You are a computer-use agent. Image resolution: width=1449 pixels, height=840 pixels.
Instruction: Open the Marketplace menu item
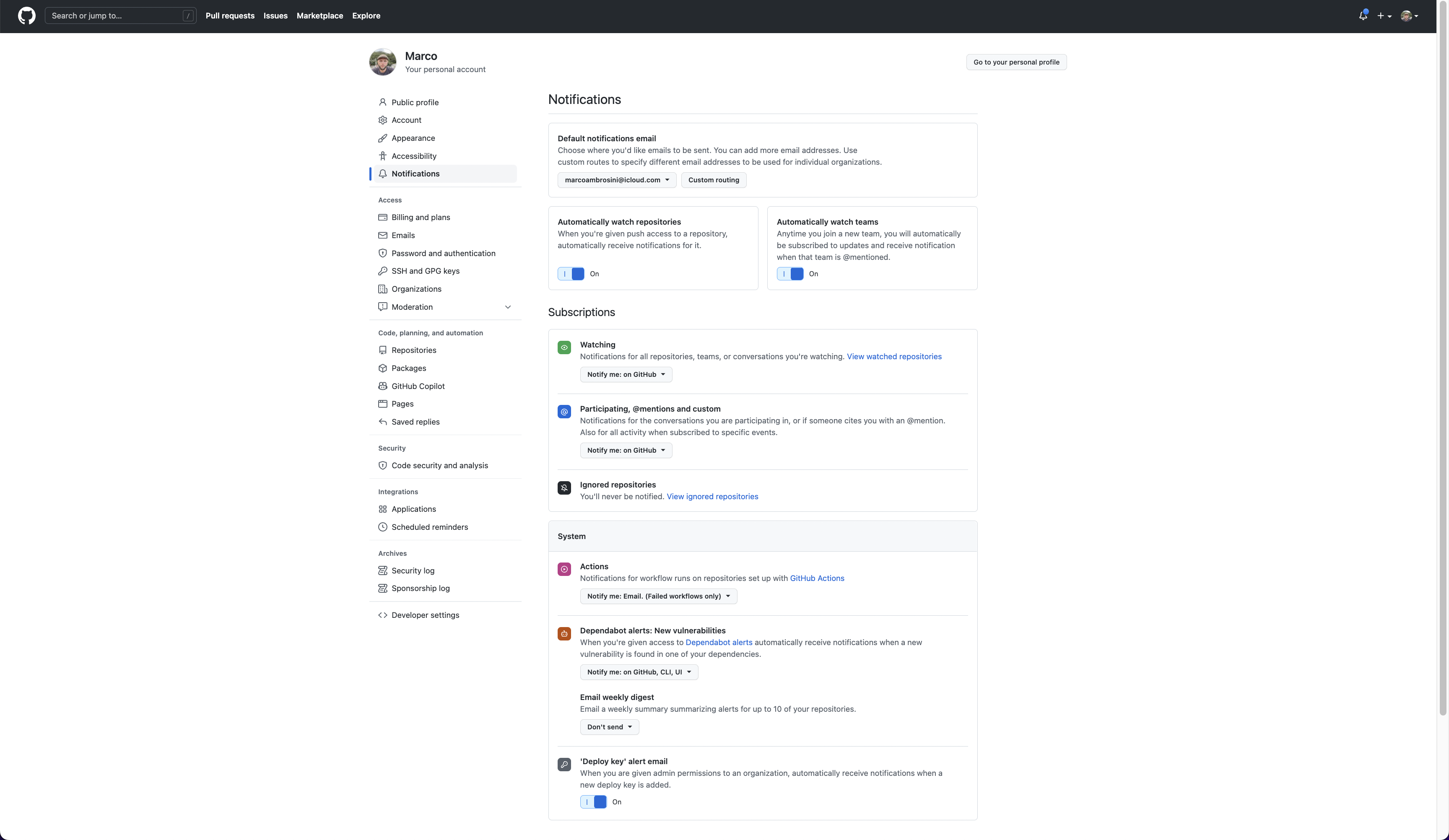pyautogui.click(x=320, y=16)
